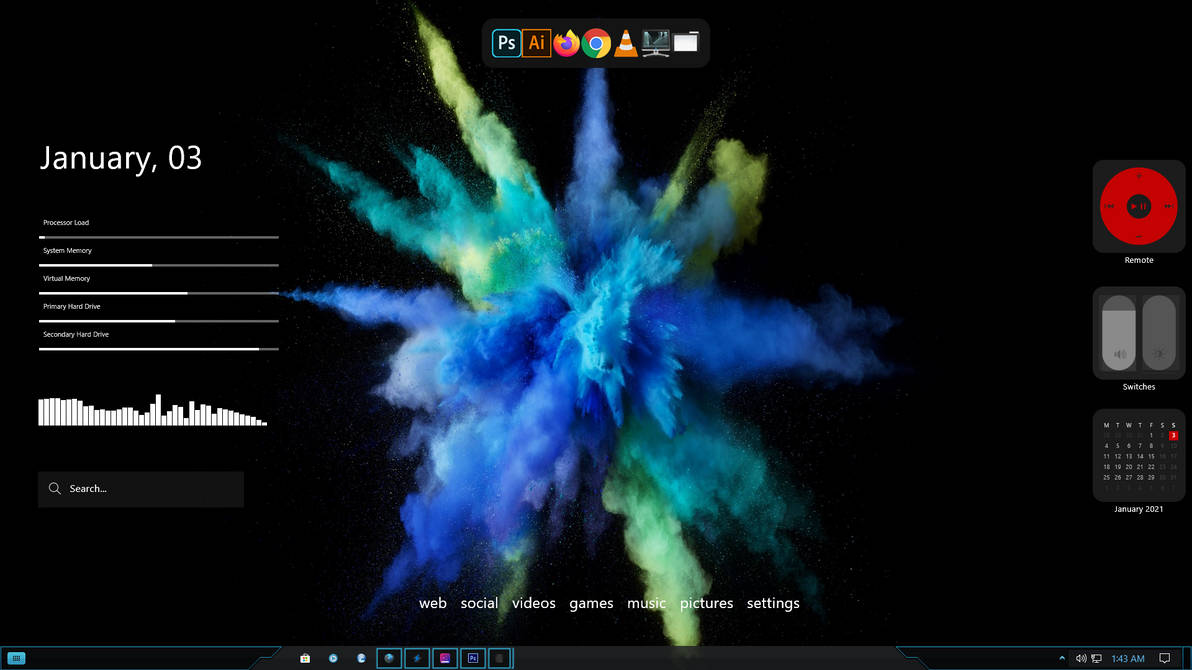Viewport: 1192px width, 670px height.
Task: Click the System Memory meter bar
Action: (x=159, y=265)
